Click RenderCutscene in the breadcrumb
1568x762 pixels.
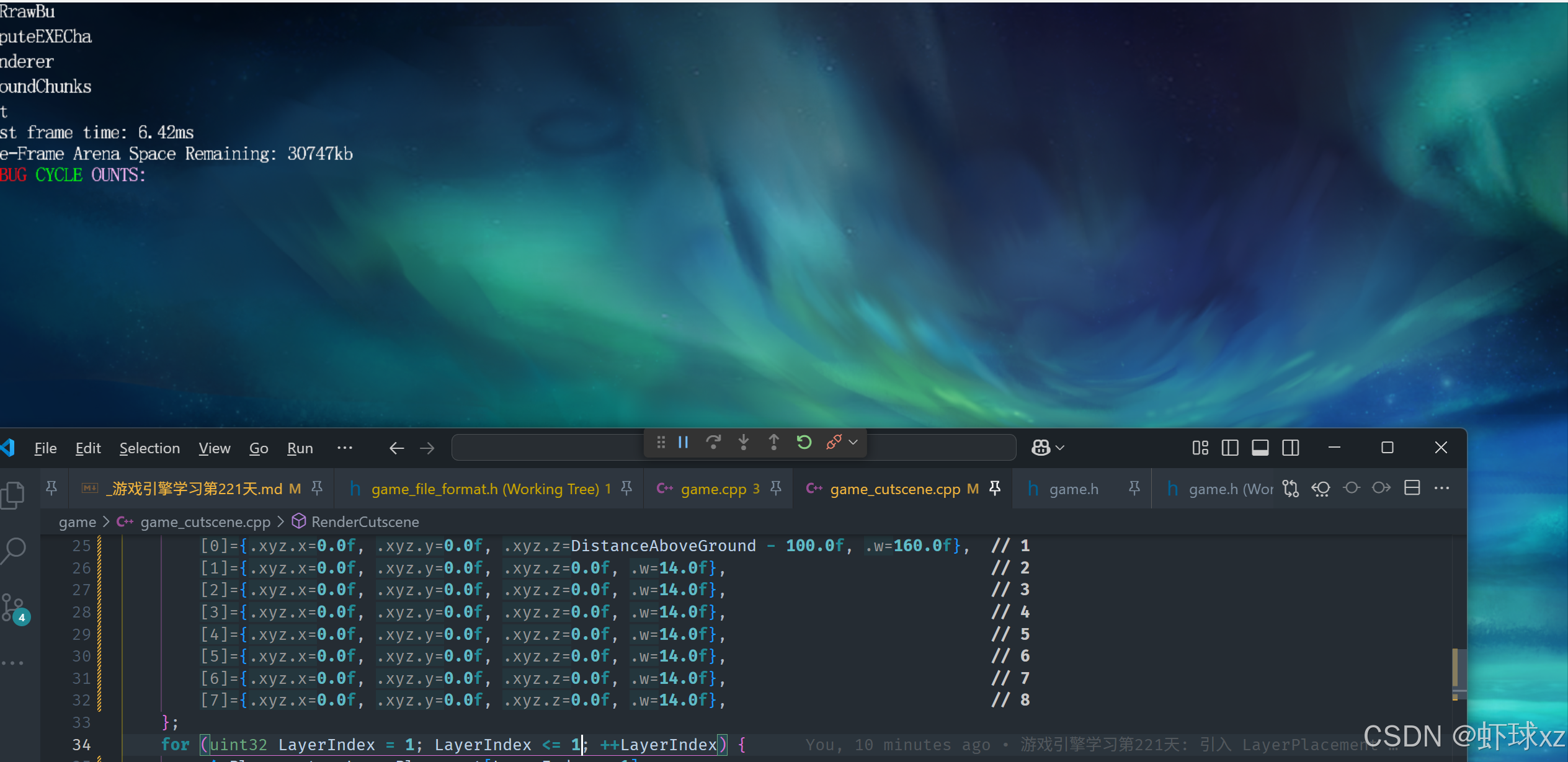[365, 522]
